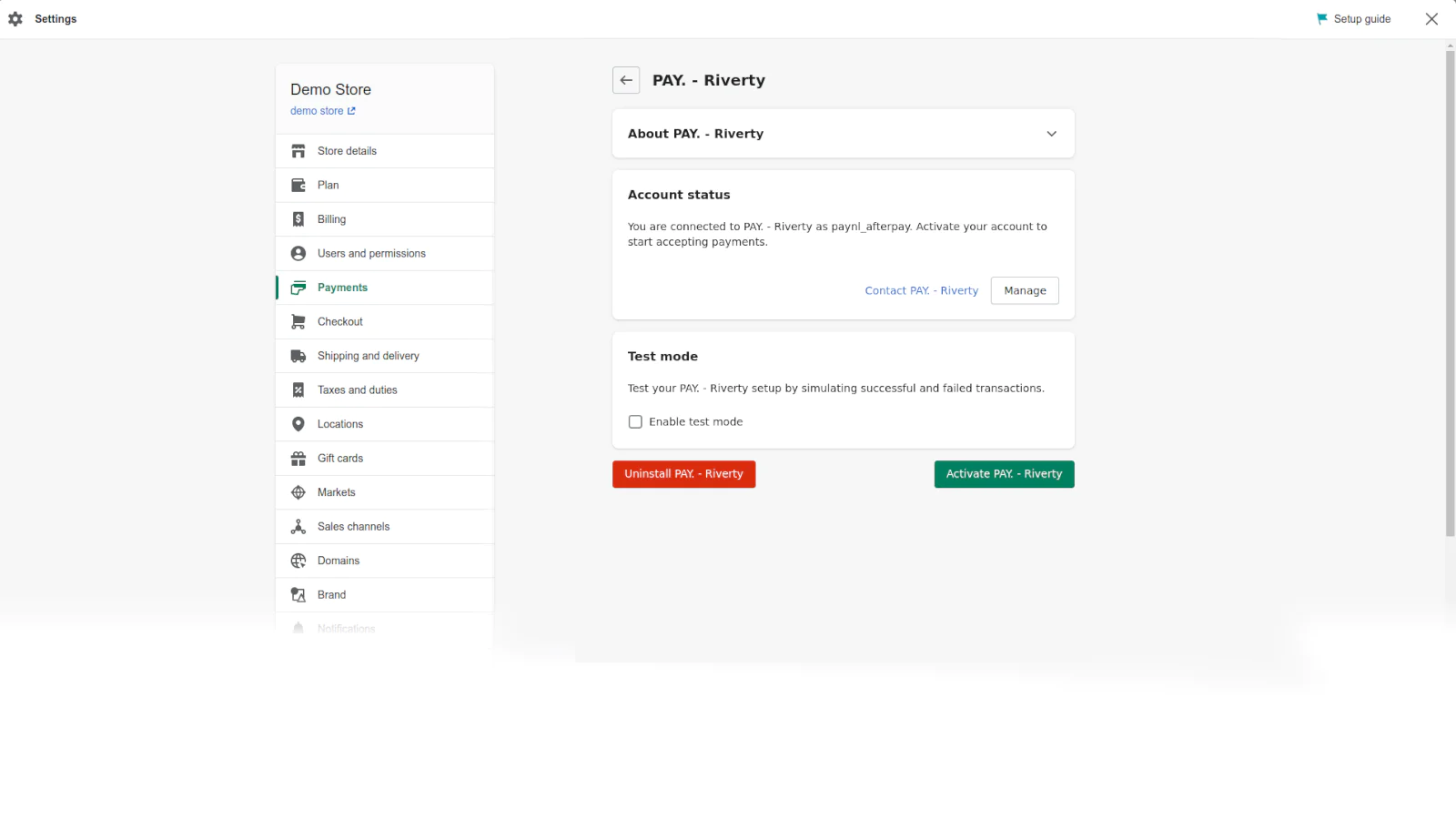Click the Locations pin icon
This screenshot has height=819, width=1456.
pyautogui.click(x=298, y=424)
